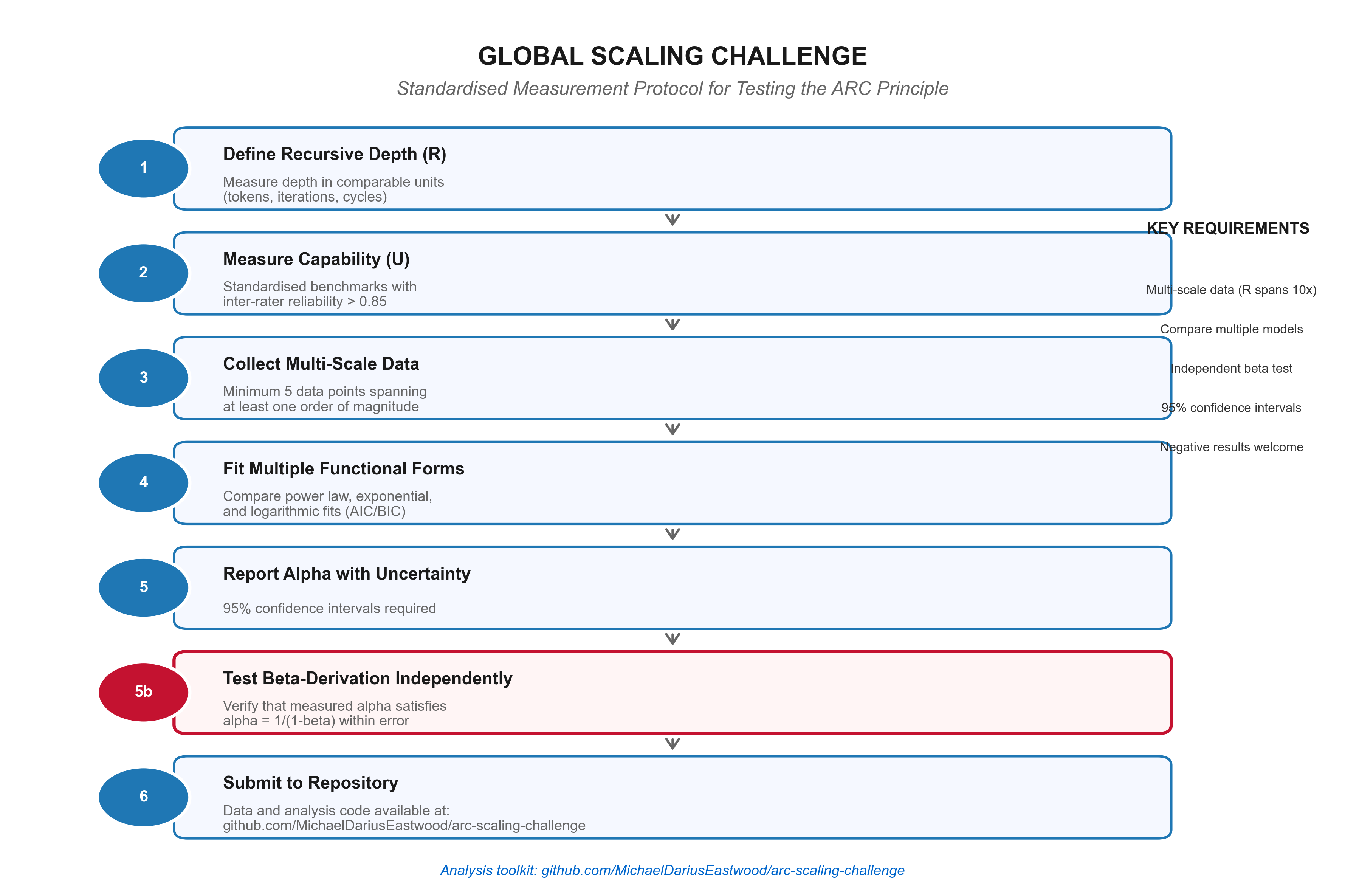Click the Define Recursive Depth (R) heading
Screen dimensions: 1345x896
click(334, 154)
